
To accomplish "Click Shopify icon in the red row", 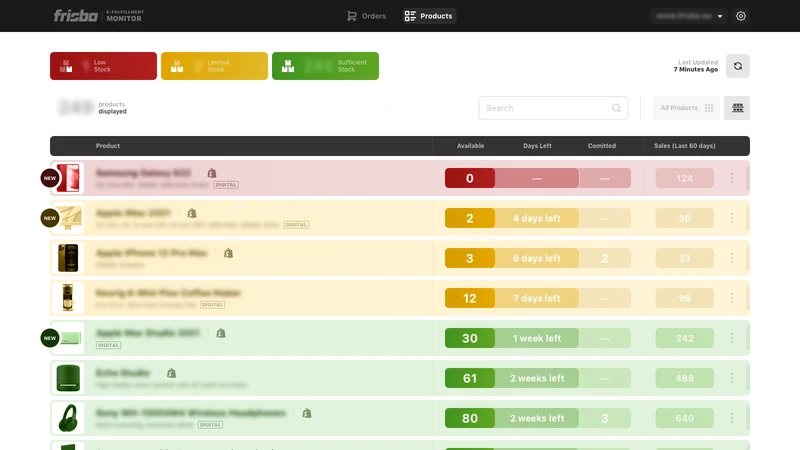I will pos(212,173).
